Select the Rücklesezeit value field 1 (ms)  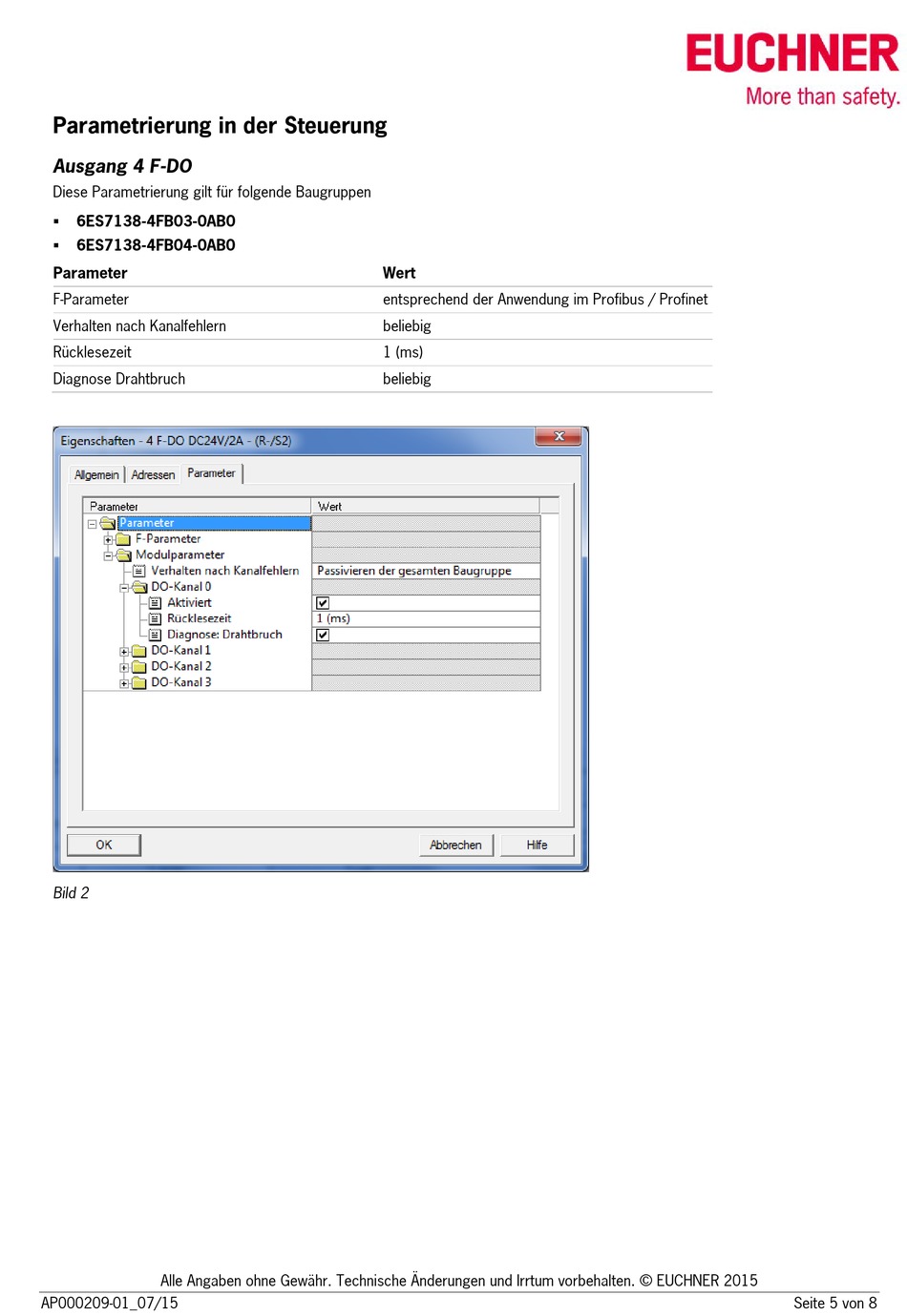425,619
